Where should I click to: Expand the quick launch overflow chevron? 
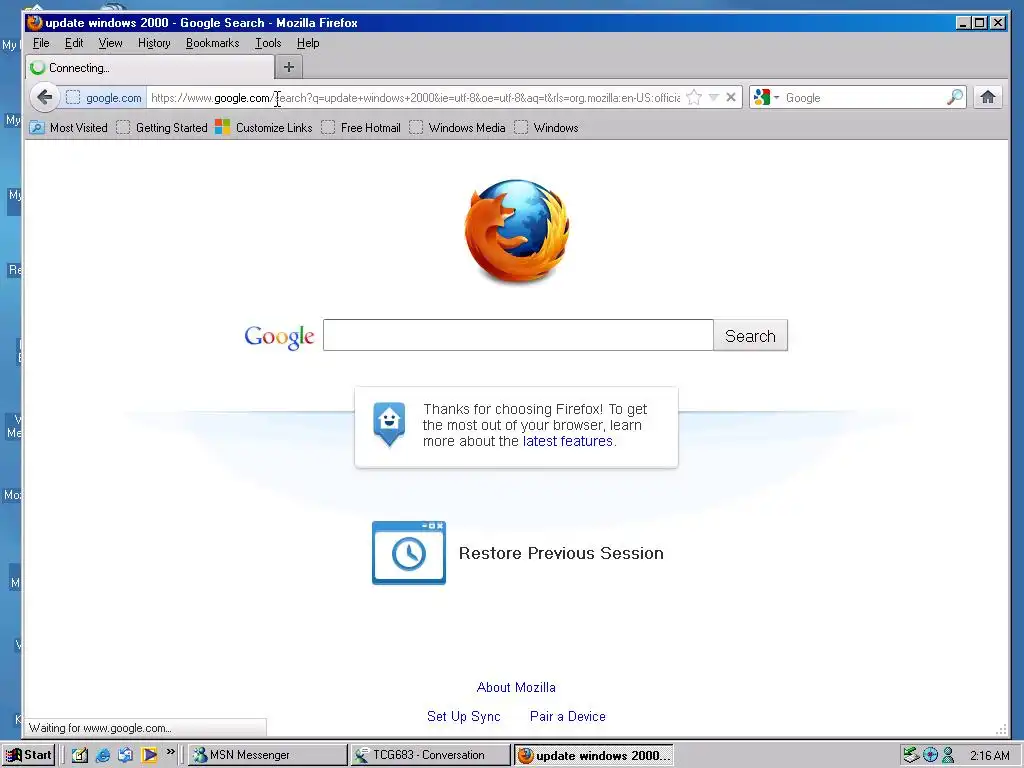point(170,752)
